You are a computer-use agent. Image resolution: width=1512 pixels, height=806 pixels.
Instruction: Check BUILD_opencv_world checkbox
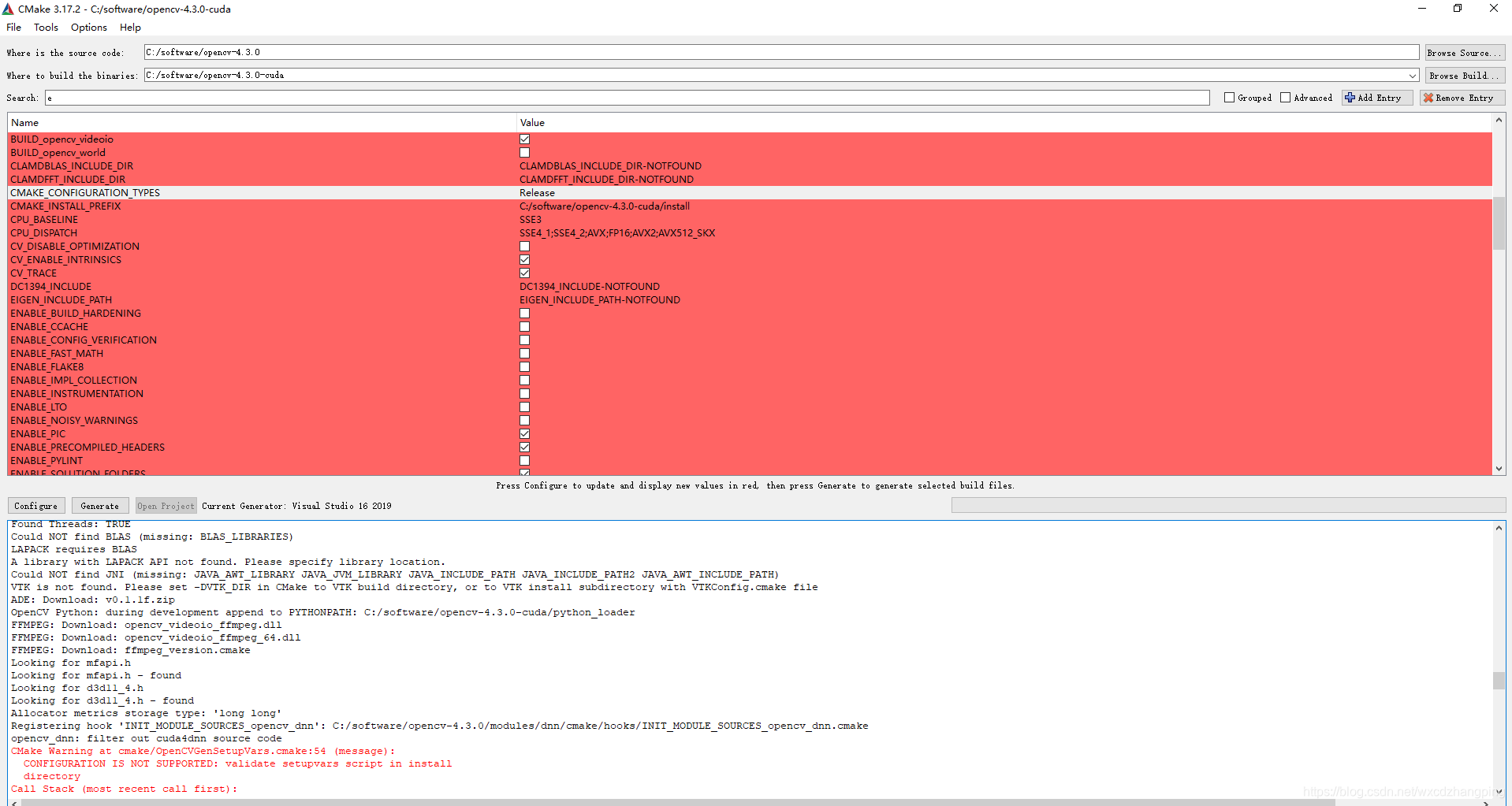coord(524,153)
